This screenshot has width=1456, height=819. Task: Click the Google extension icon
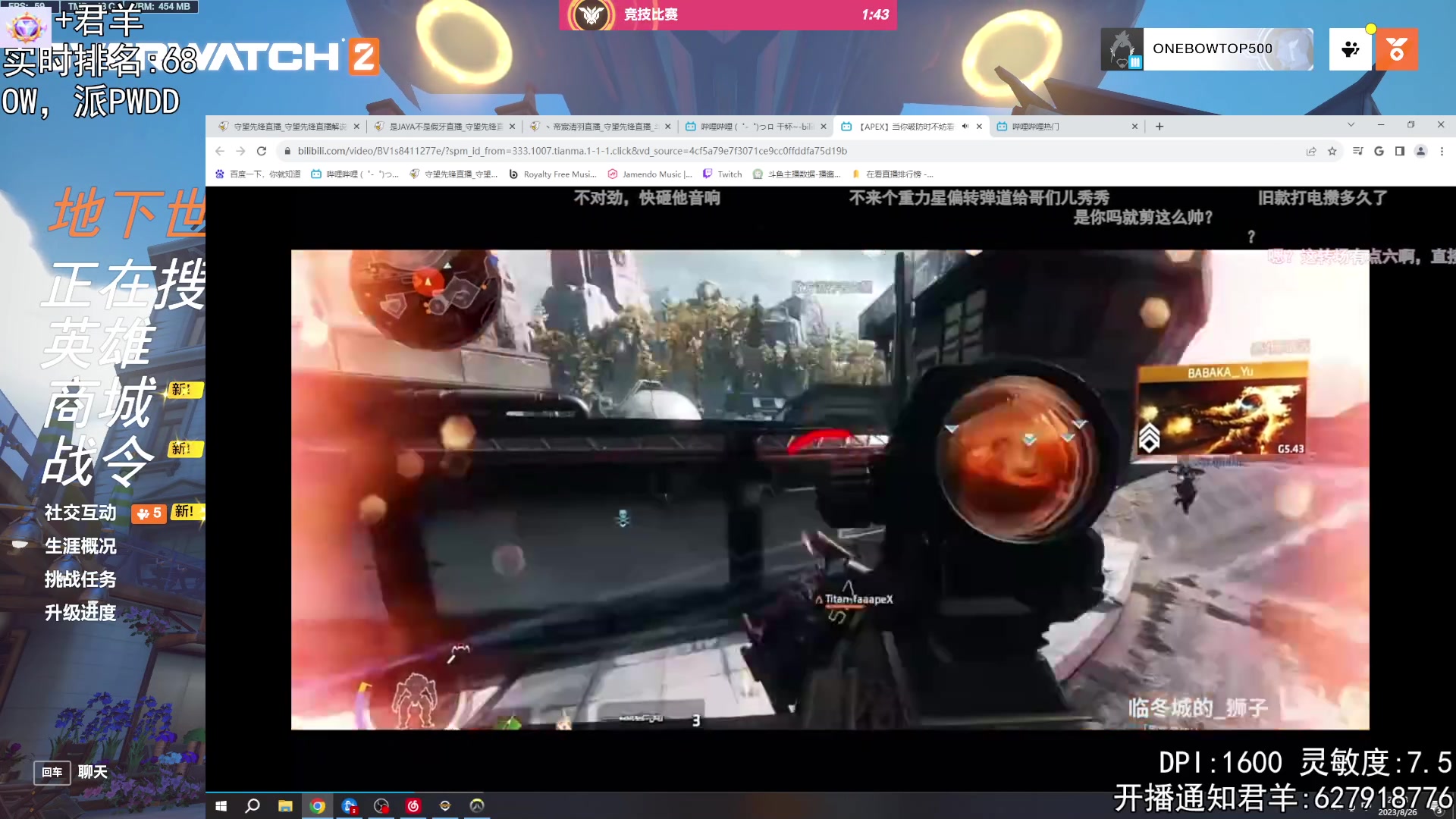[x=1379, y=151]
